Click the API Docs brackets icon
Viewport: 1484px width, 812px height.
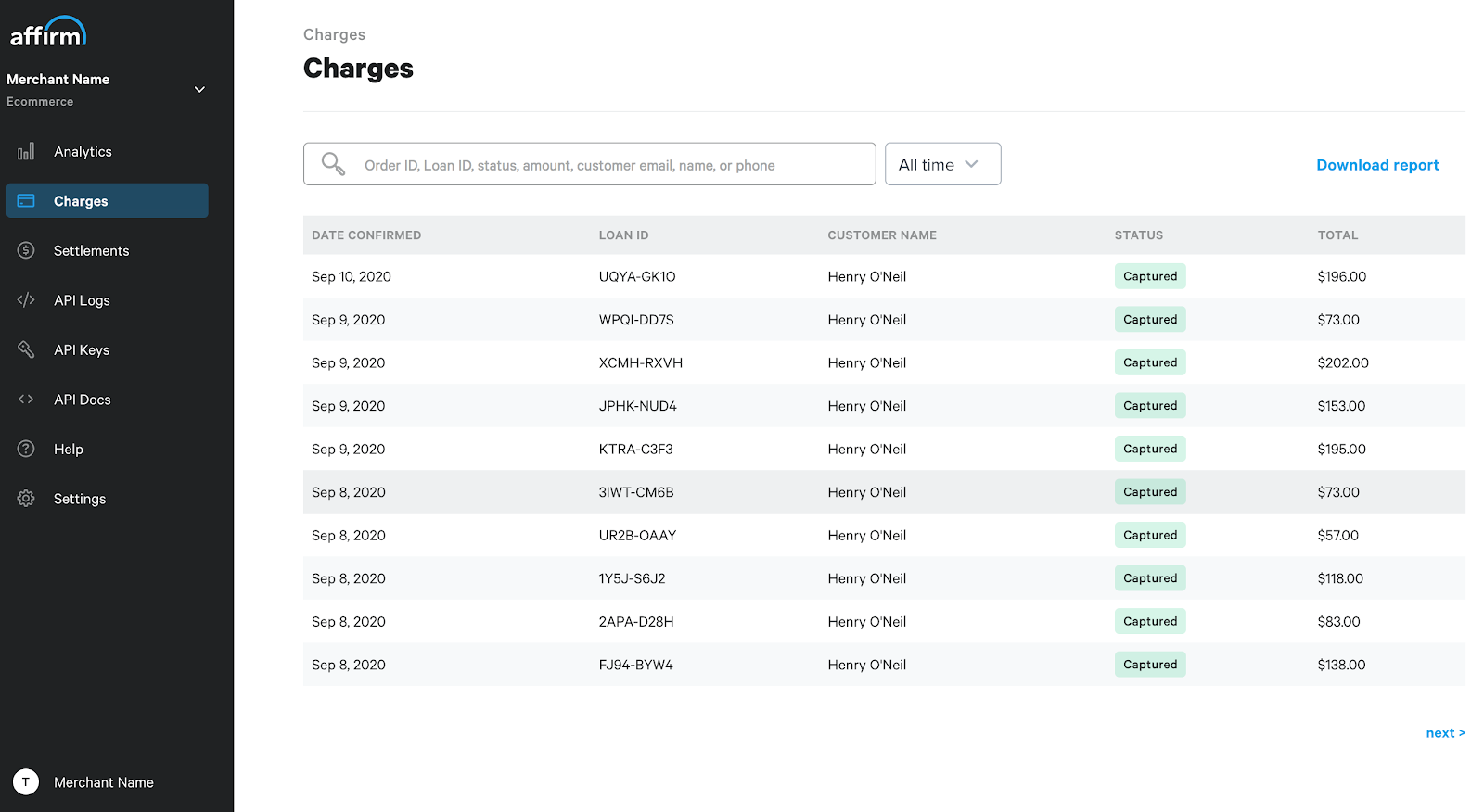[26, 399]
